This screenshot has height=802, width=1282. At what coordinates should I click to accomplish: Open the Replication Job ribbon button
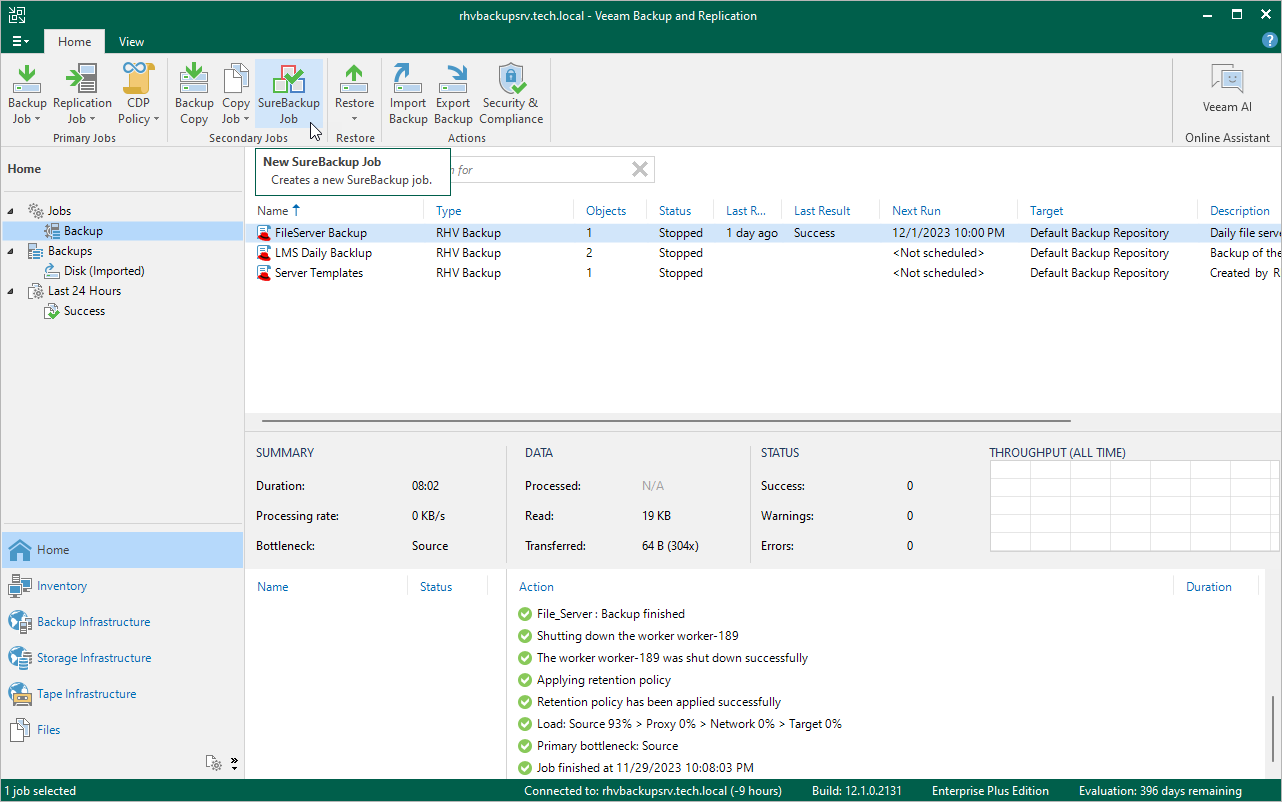pos(82,93)
